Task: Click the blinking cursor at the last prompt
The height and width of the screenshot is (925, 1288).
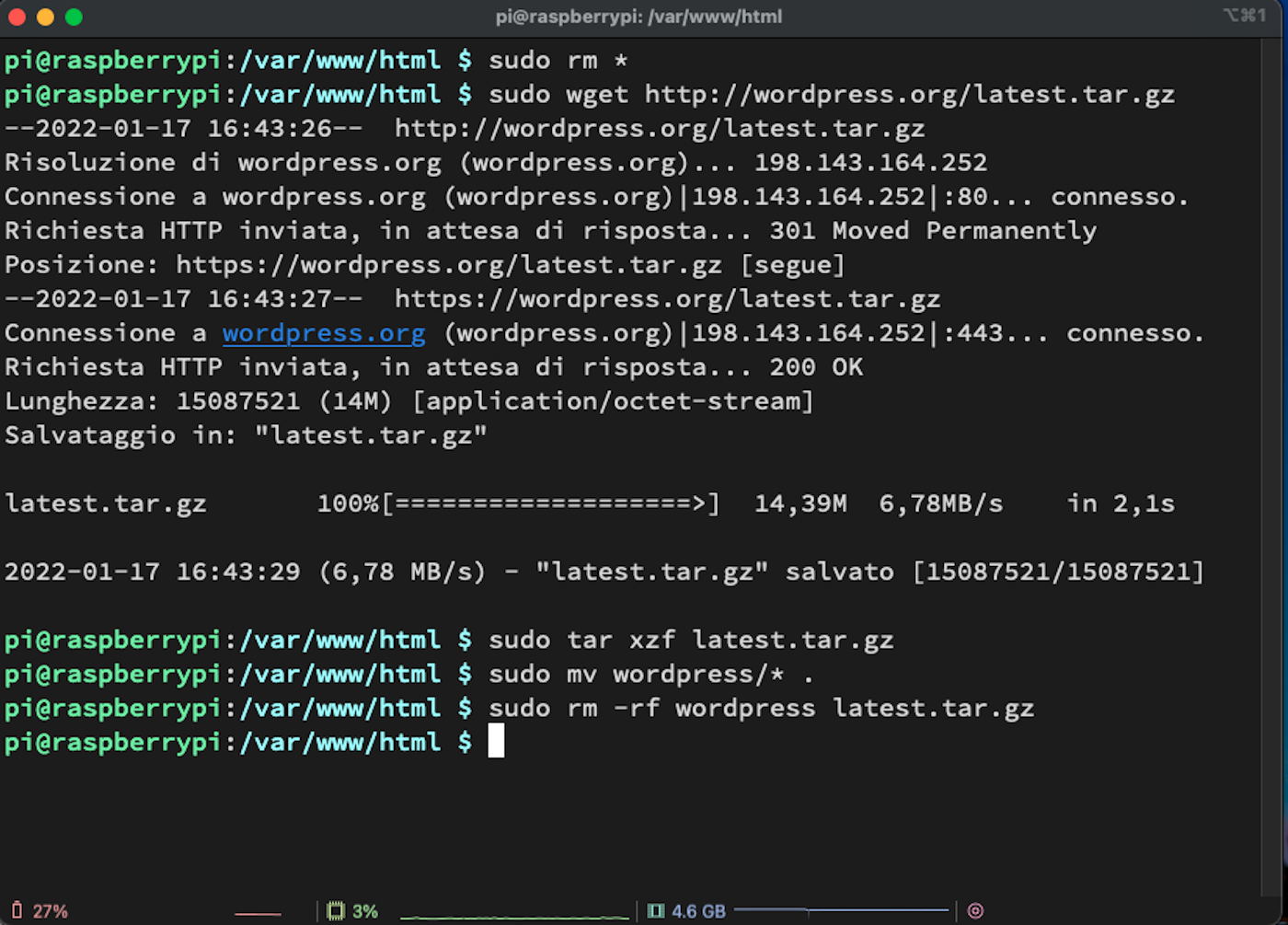Action: point(496,741)
